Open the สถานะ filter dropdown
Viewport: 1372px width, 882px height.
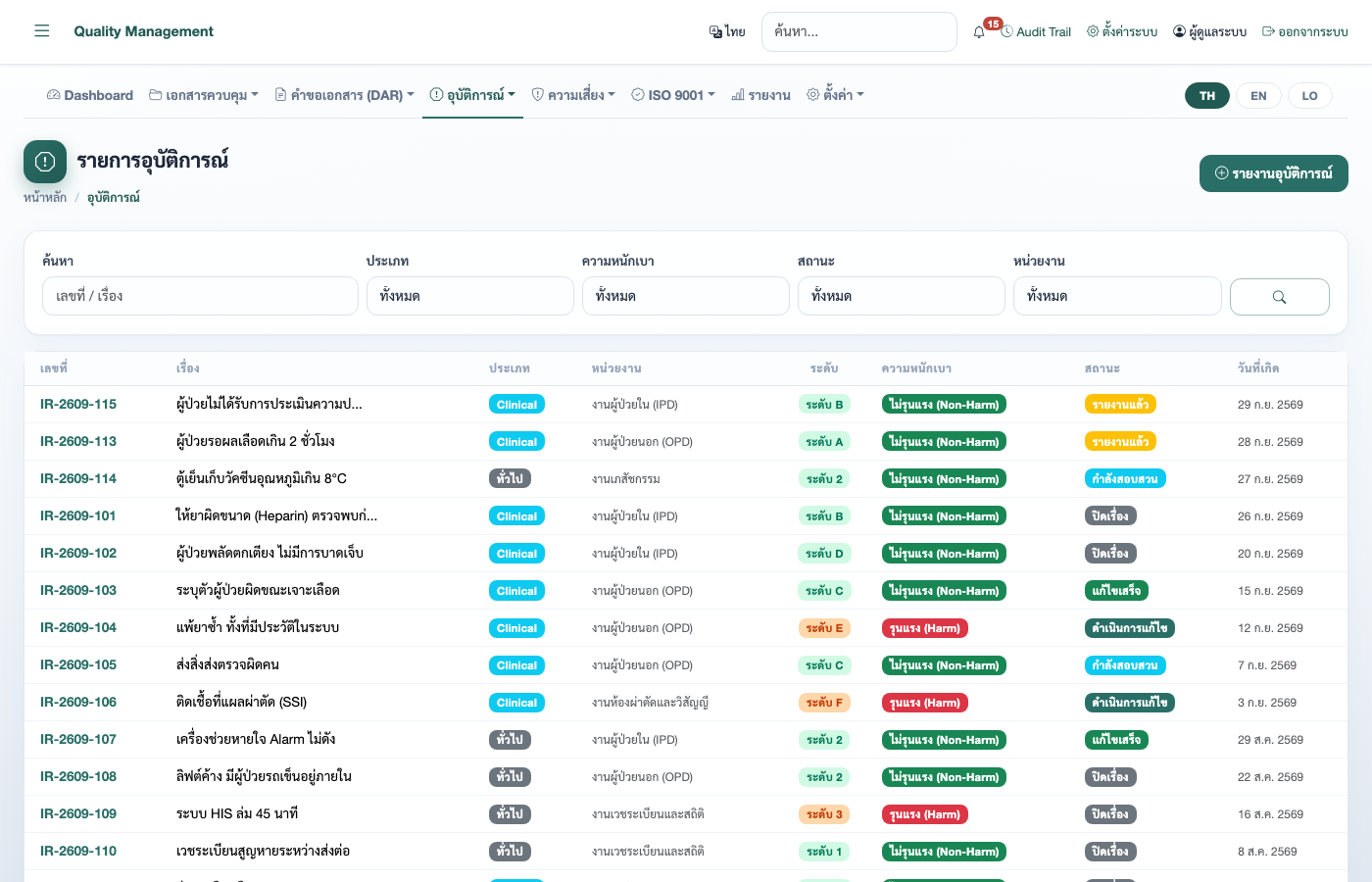click(902, 296)
